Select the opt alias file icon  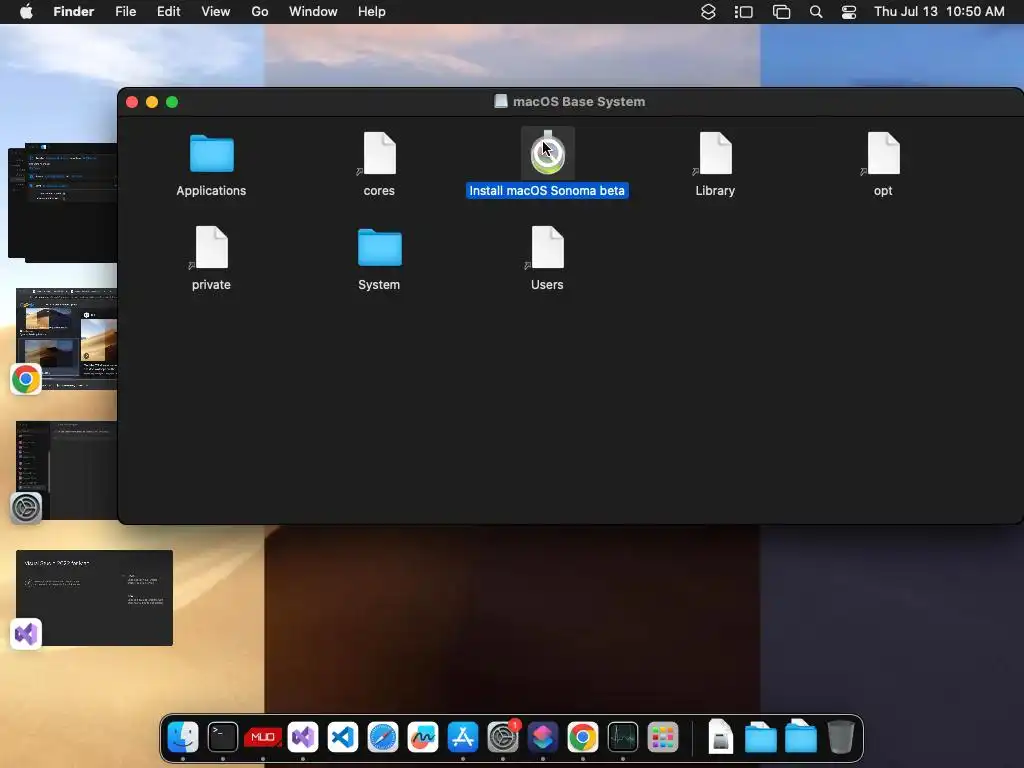(883, 153)
